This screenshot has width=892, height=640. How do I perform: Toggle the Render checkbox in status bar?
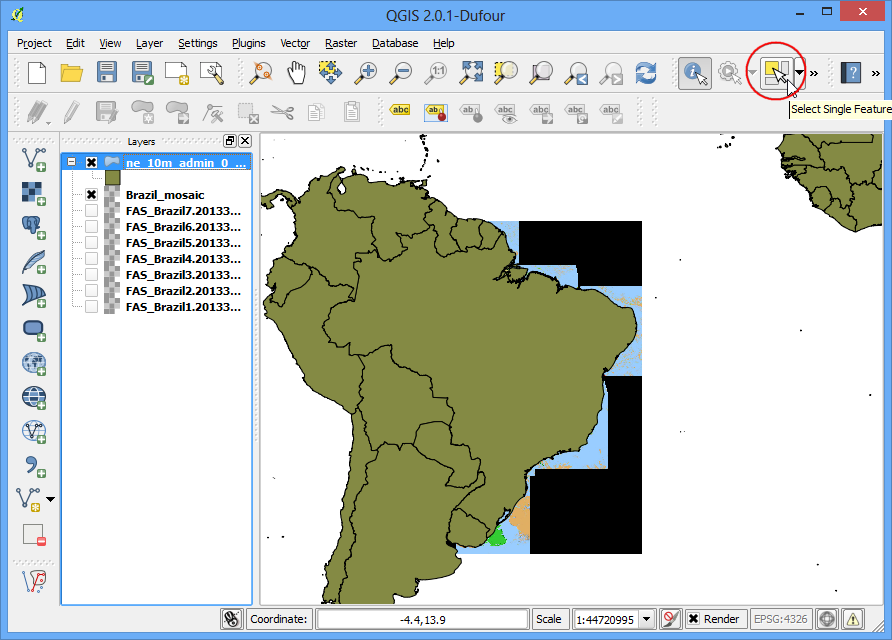[x=693, y=619]
